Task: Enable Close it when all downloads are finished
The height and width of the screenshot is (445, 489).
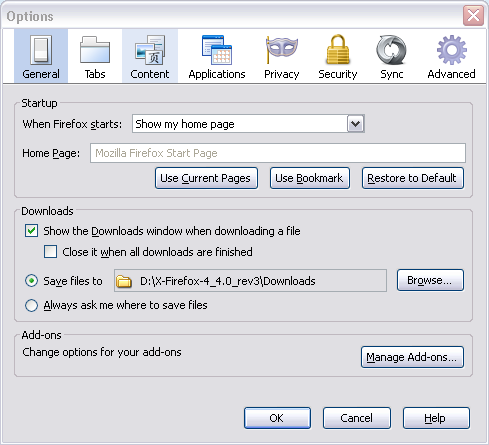Action: (50, 252)
